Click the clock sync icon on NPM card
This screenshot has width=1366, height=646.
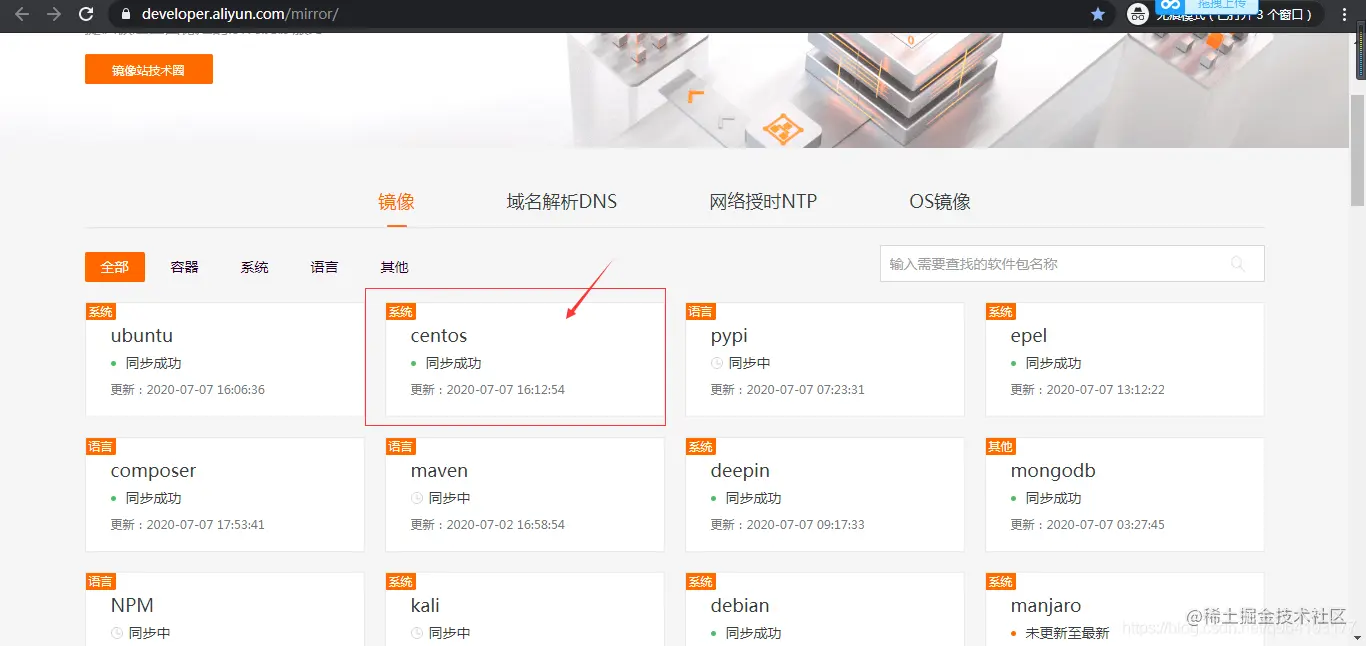[x=116, y=633]
